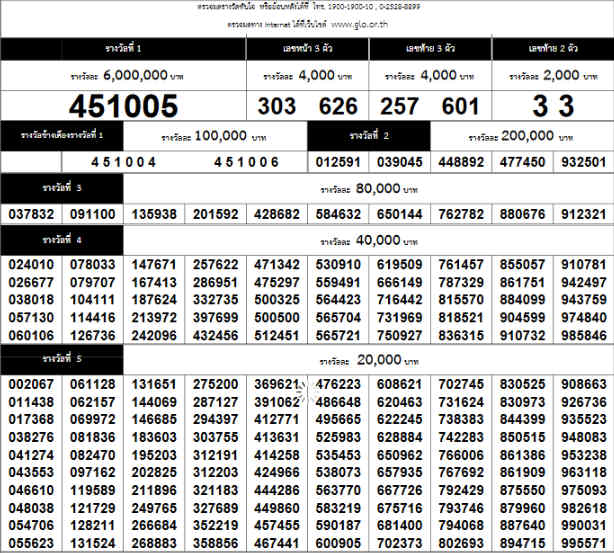Click third prize number 912321

[583, 214]
